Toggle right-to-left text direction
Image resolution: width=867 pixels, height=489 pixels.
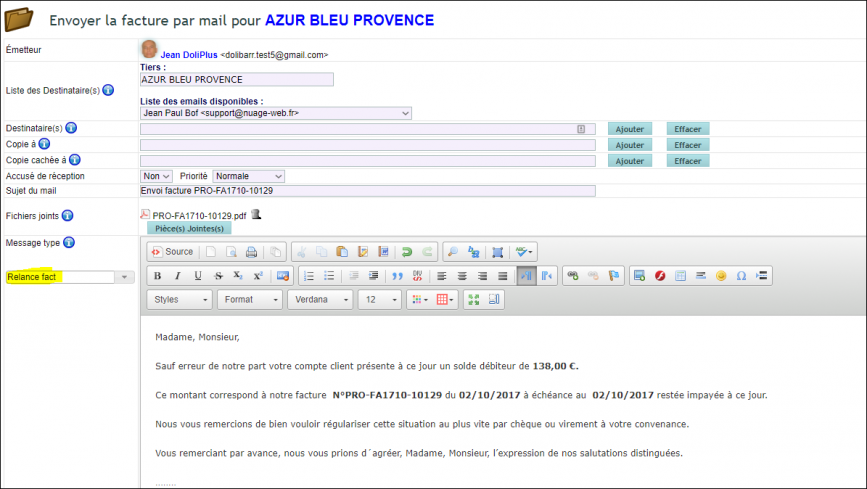coord(547,275)
